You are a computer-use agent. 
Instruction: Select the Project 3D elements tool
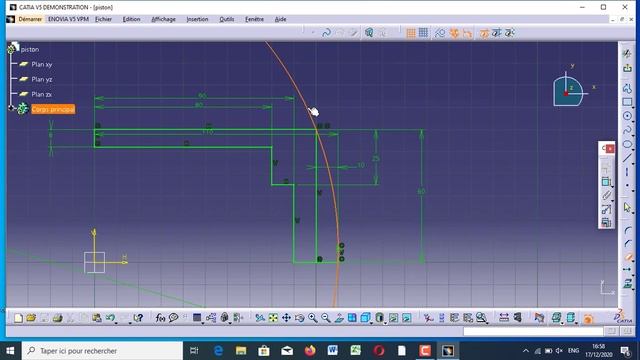coord(628,283)
